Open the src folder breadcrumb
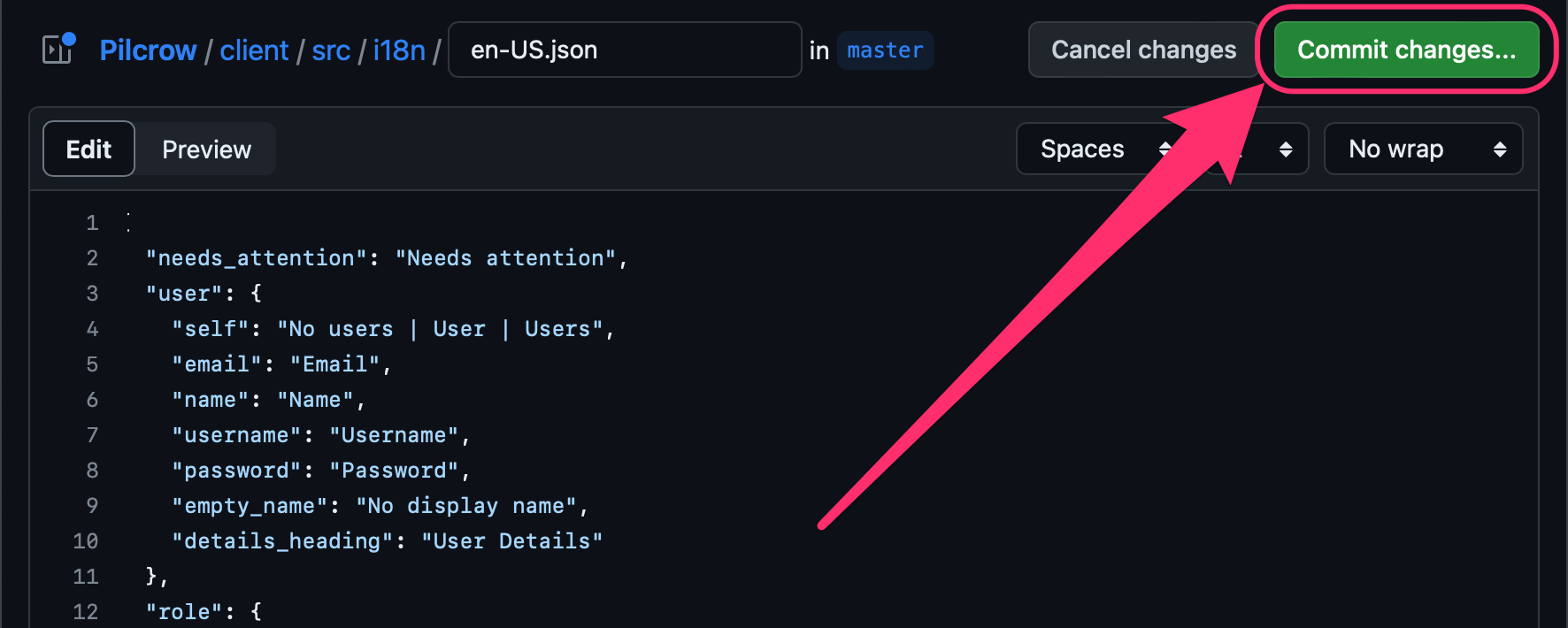 tap(331, 50)
